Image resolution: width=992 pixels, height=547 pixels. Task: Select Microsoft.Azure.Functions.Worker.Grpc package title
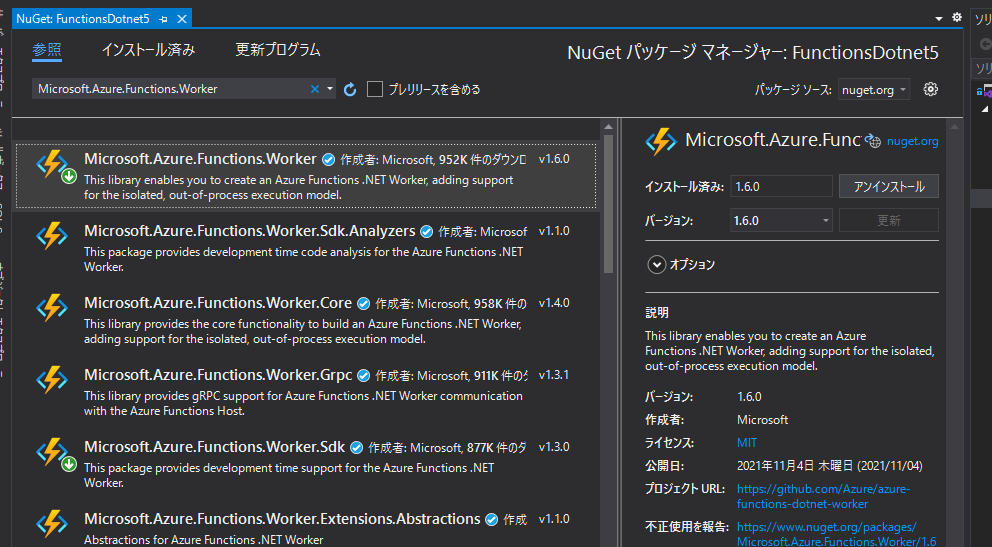(218, 375)
